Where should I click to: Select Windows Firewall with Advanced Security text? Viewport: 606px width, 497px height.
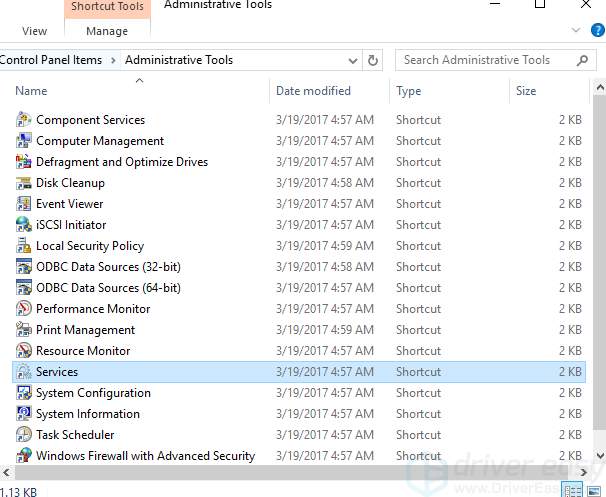[x=146, y=456]
